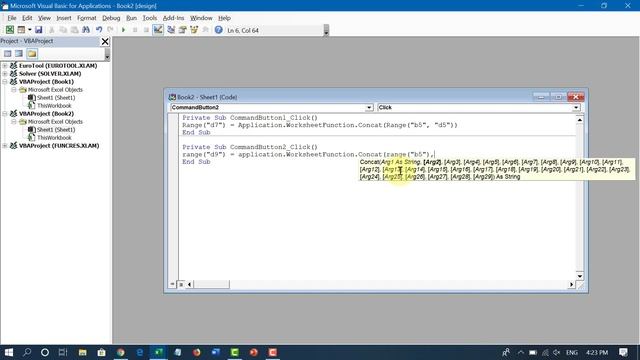Open the Insert menu
The width and height of the screenshot is (640, 360).
point(64,18)
